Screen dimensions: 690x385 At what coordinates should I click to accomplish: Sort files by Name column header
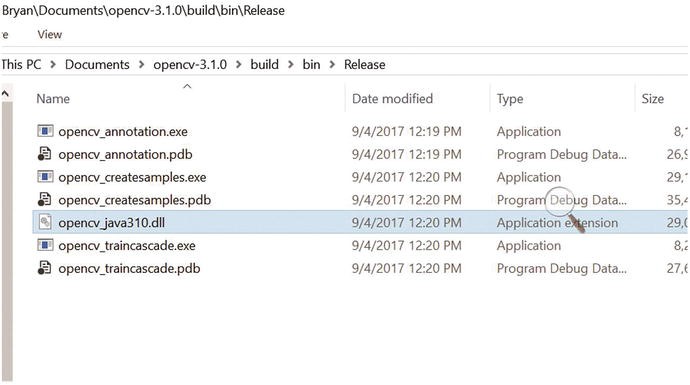pyautogui.click(x=53, y=99)
